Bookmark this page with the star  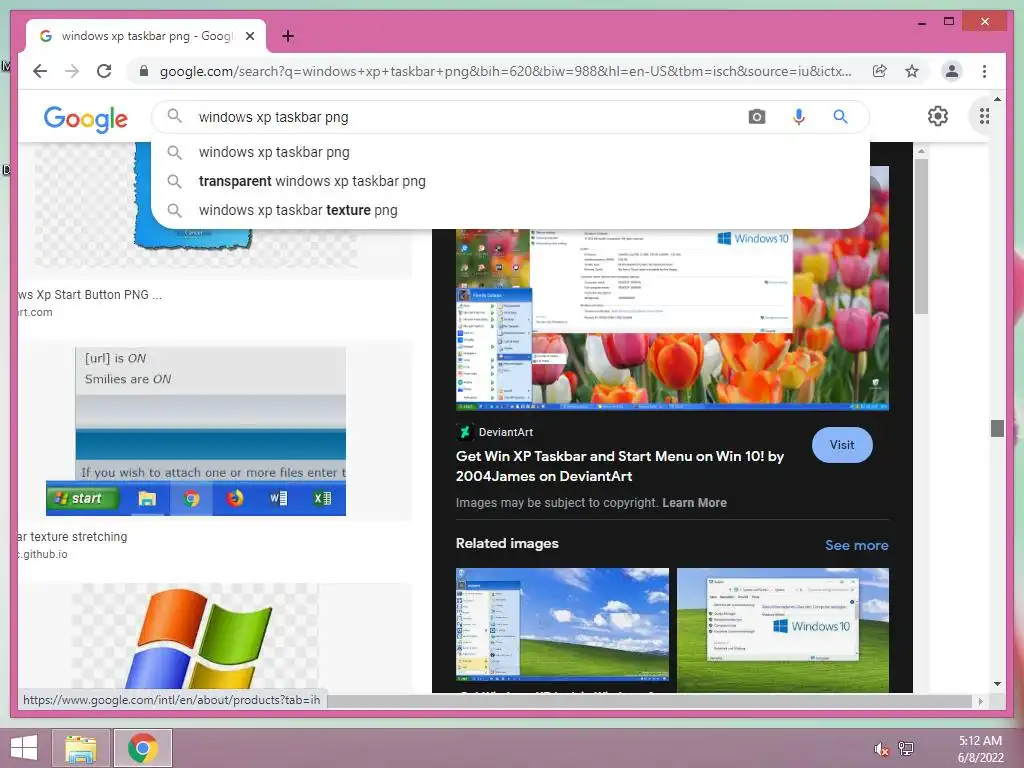click(912, 71)
